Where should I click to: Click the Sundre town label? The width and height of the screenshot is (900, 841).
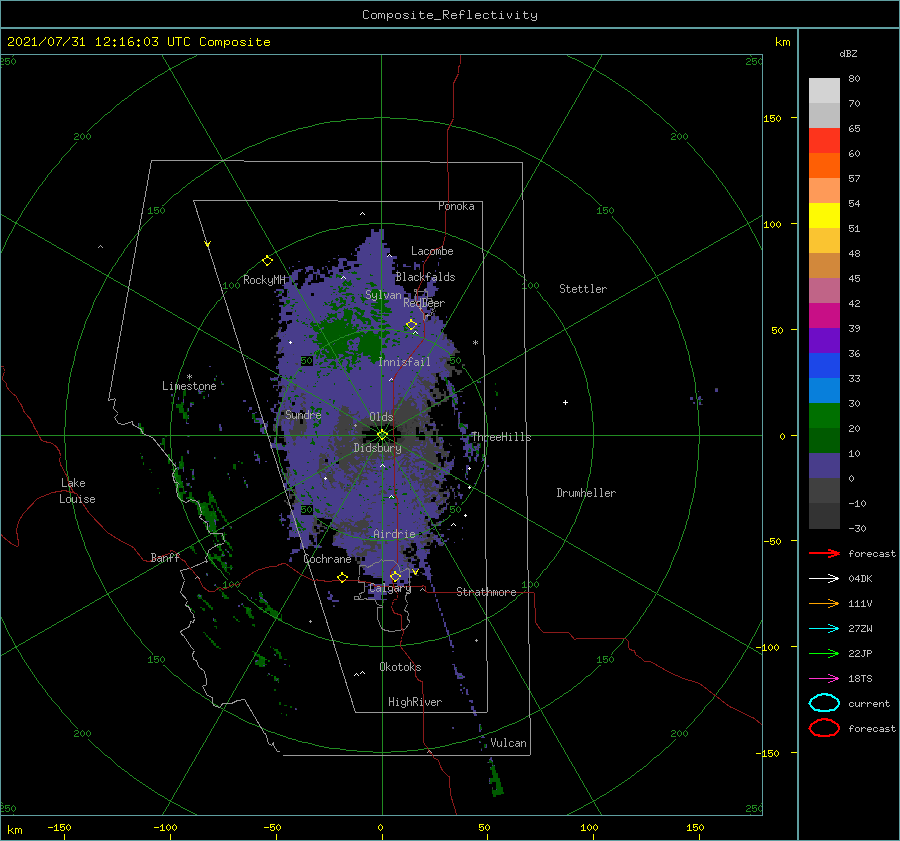pos(303,414)
